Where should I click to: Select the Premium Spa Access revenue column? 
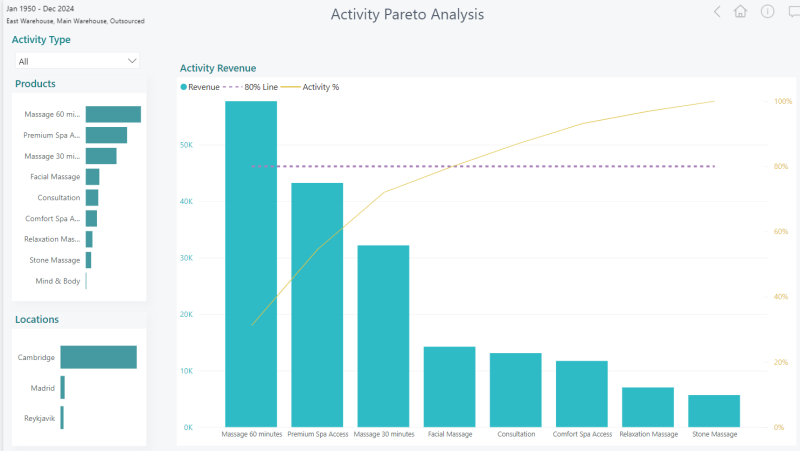pyautogui.click(x=317, y=305)
